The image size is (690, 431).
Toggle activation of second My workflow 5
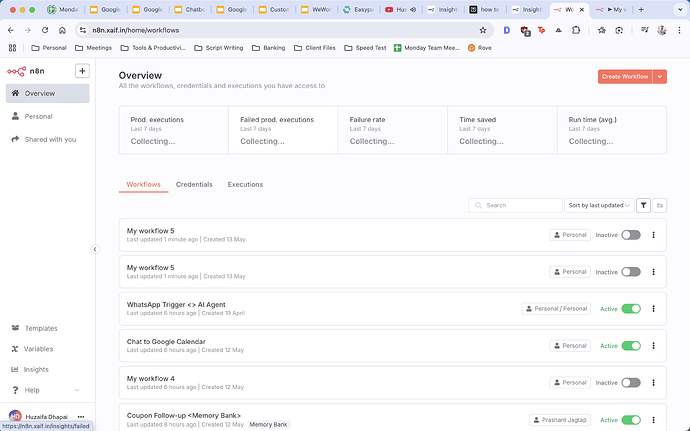coord(631,272)
